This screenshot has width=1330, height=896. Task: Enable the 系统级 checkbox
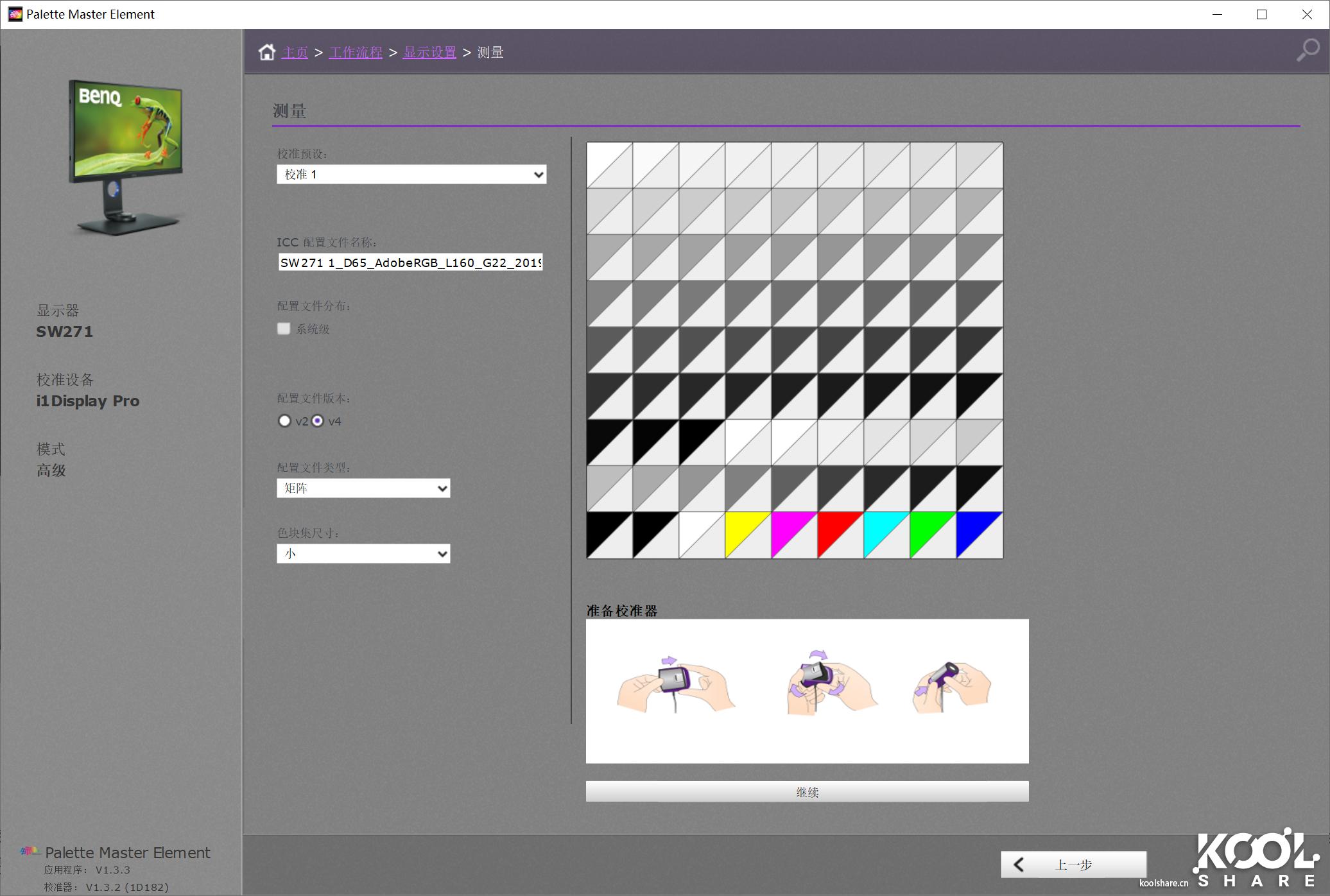[x=284, y=329]
